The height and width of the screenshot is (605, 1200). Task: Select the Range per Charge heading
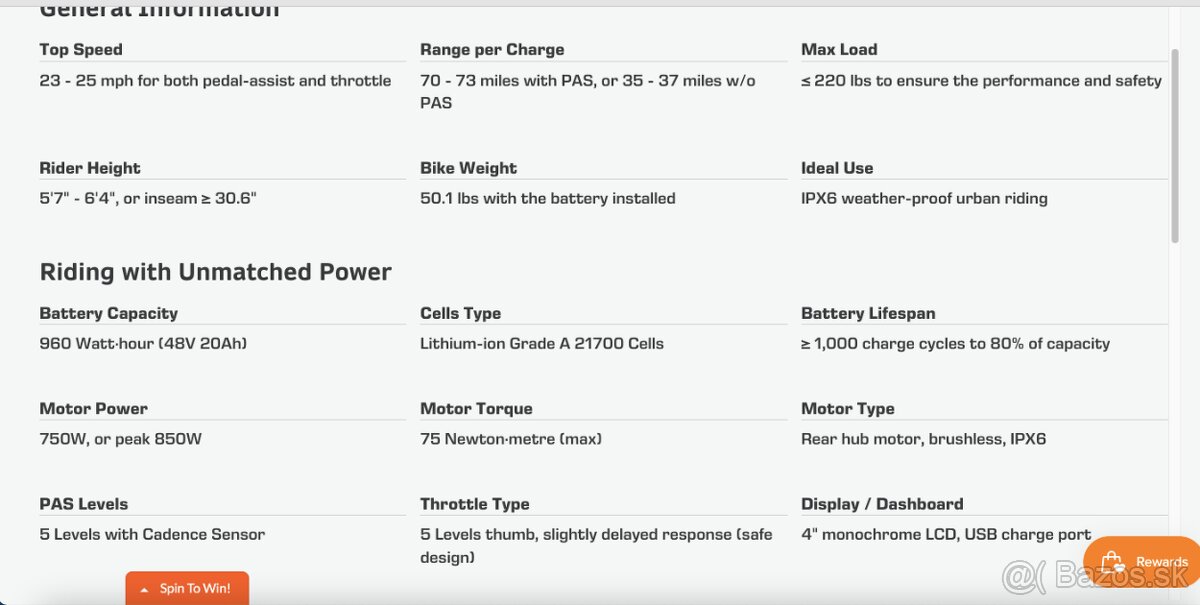[492, 49]
